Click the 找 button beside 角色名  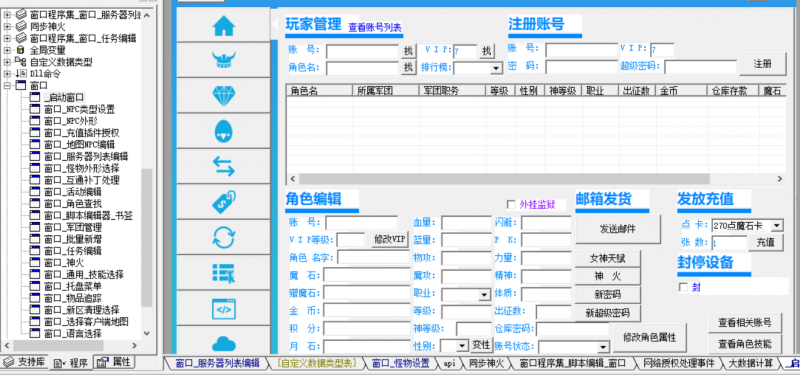(x=408, y=67)
